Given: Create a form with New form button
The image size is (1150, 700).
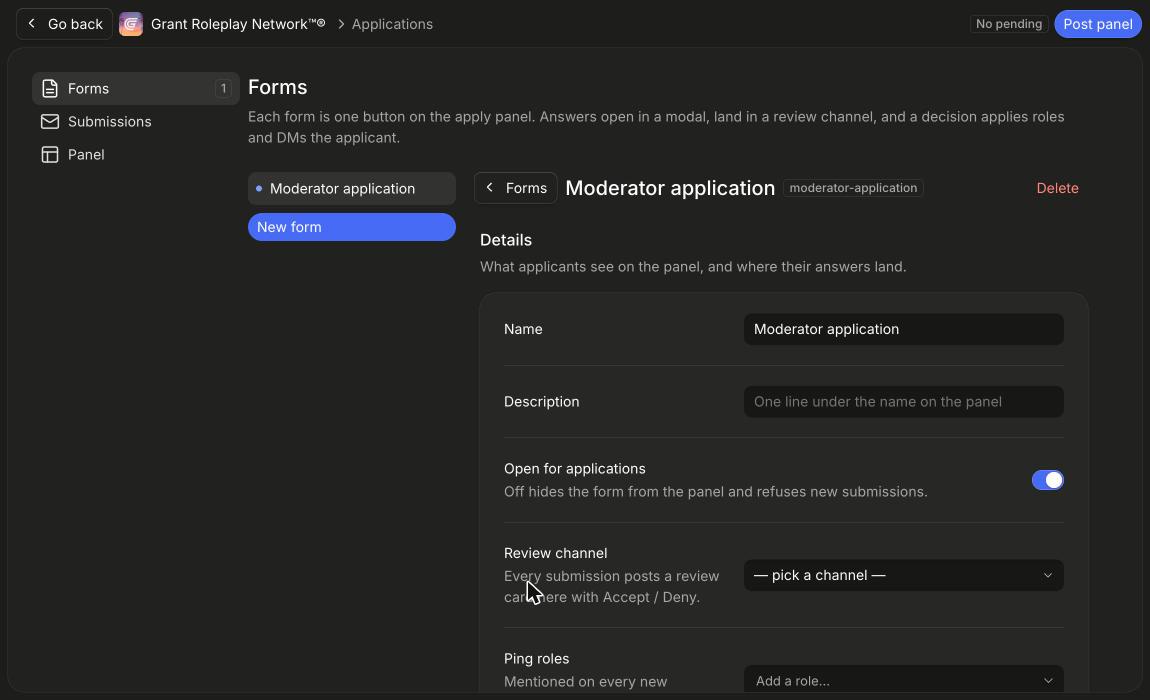Looking at the screenshot, I should (x=351, y=227).
